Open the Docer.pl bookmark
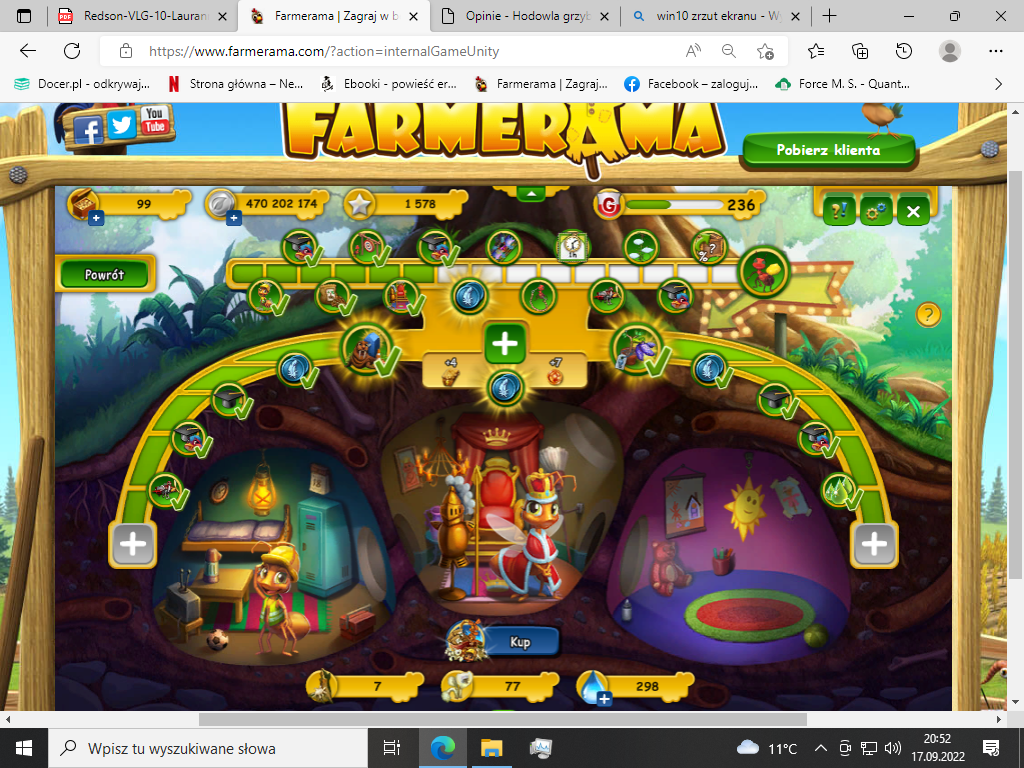 pos(82,84)
